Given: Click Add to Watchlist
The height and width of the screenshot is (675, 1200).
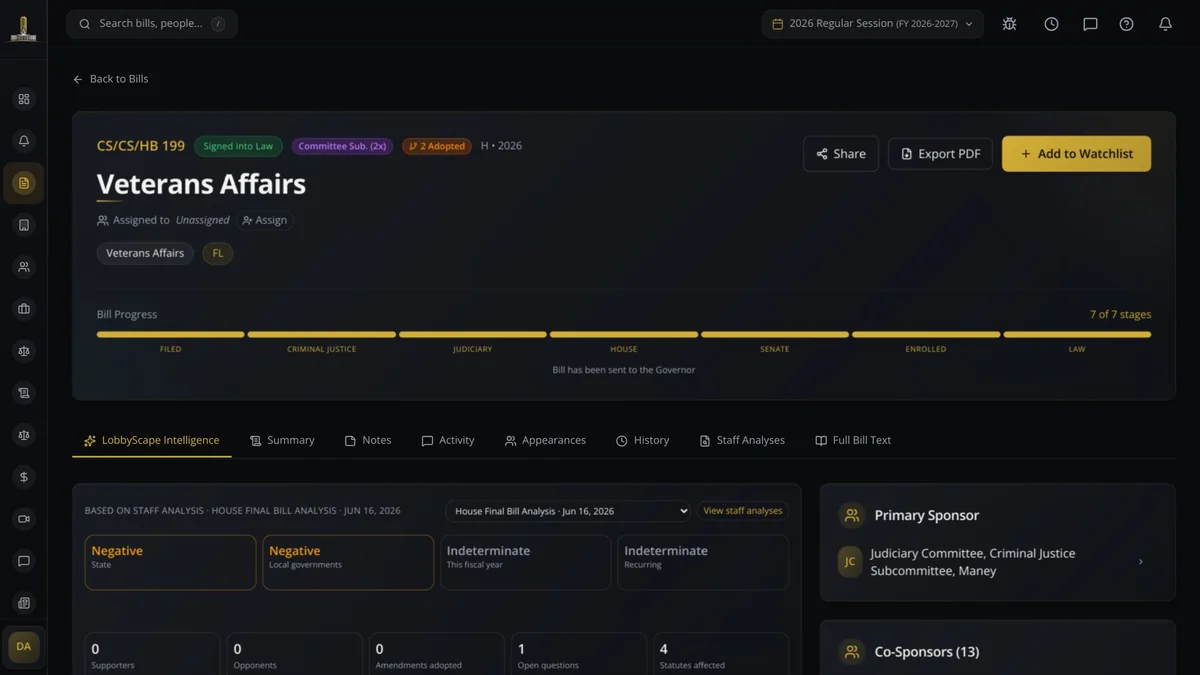Looking at the screenshot, I should 1076,154.
